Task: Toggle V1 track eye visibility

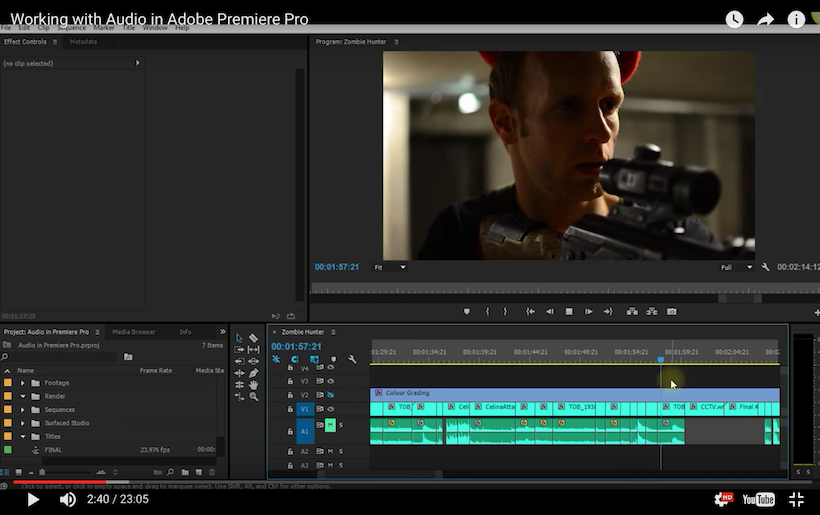Action: tap(331, 409)
